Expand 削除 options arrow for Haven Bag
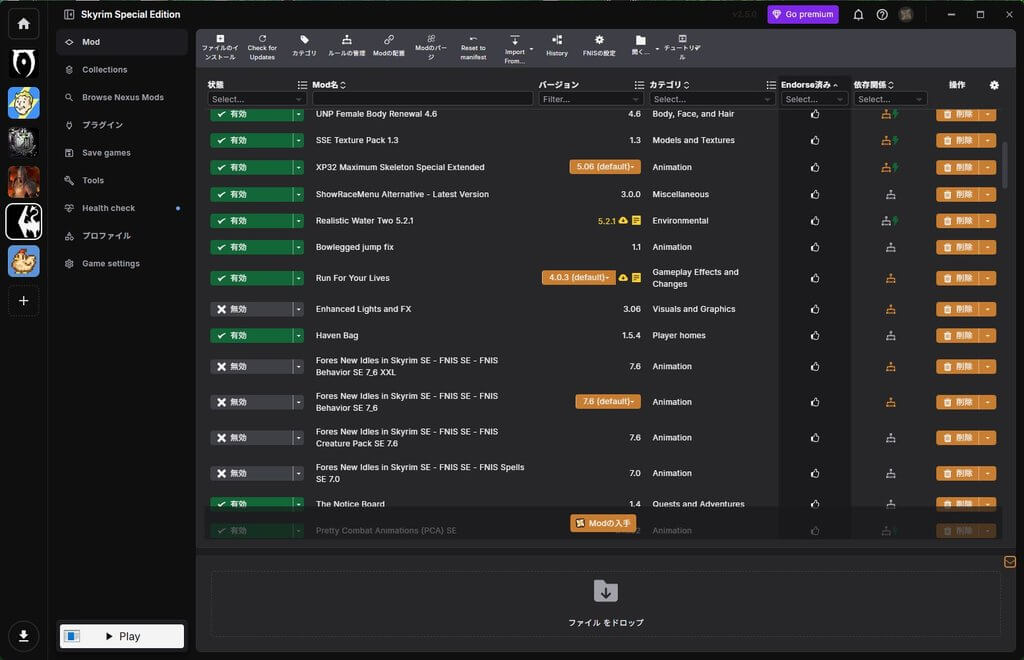 tap(987, 336)
